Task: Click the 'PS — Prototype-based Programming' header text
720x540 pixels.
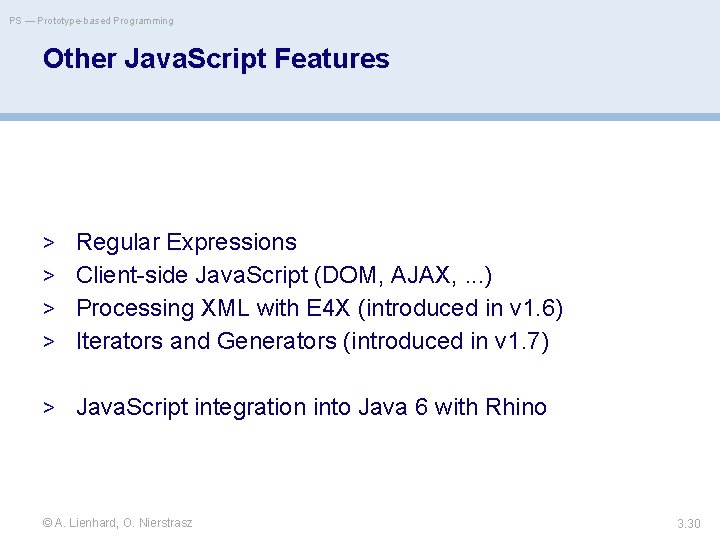Action: click(x=91, y=21)
